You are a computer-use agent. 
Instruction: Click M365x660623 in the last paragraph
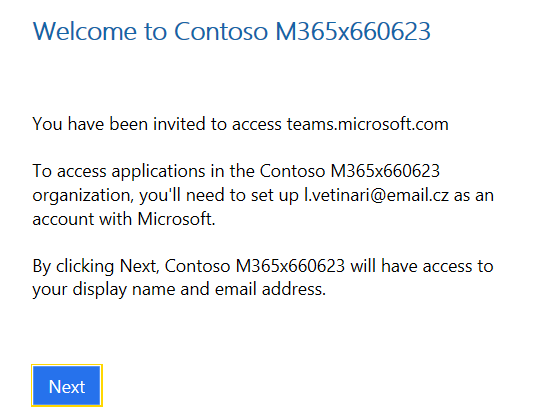tap(290, 266)
